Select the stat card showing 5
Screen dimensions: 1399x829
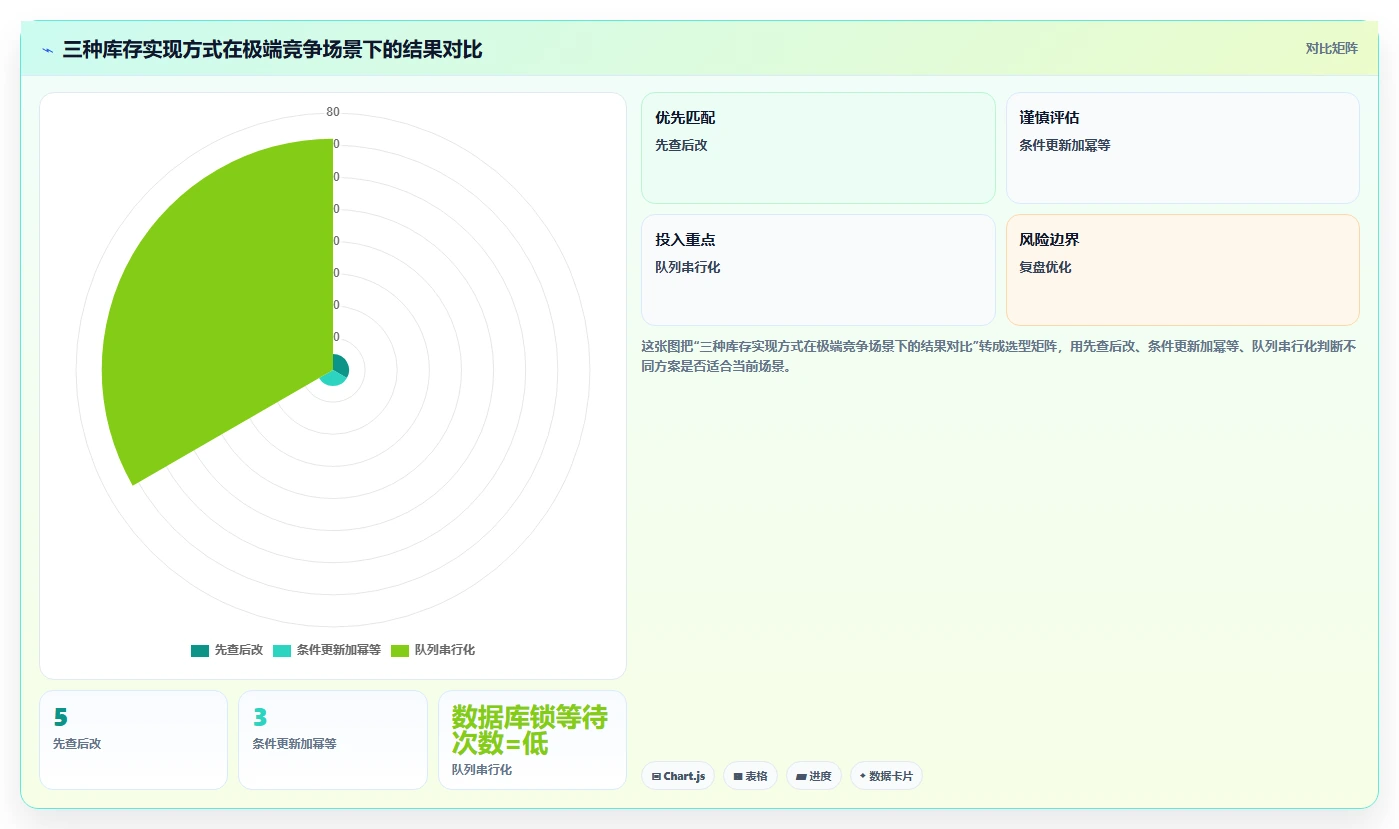coord(133,740)
